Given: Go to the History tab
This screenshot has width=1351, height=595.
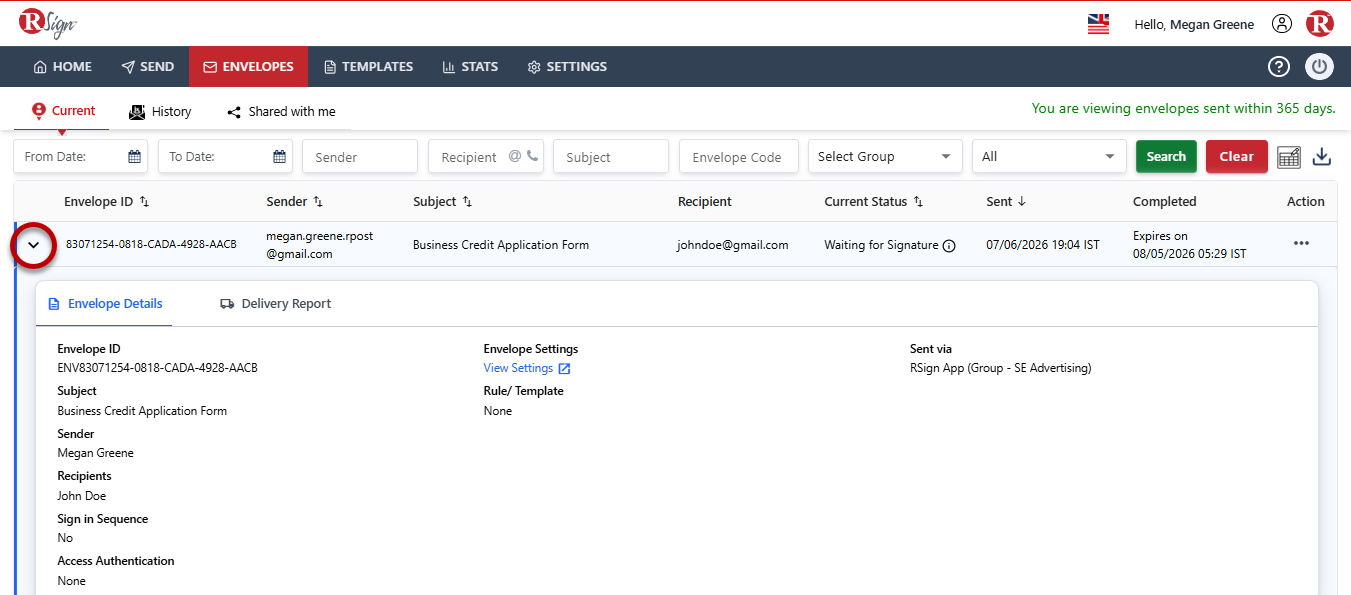Looking at the screenshot, I should [160, 112].
